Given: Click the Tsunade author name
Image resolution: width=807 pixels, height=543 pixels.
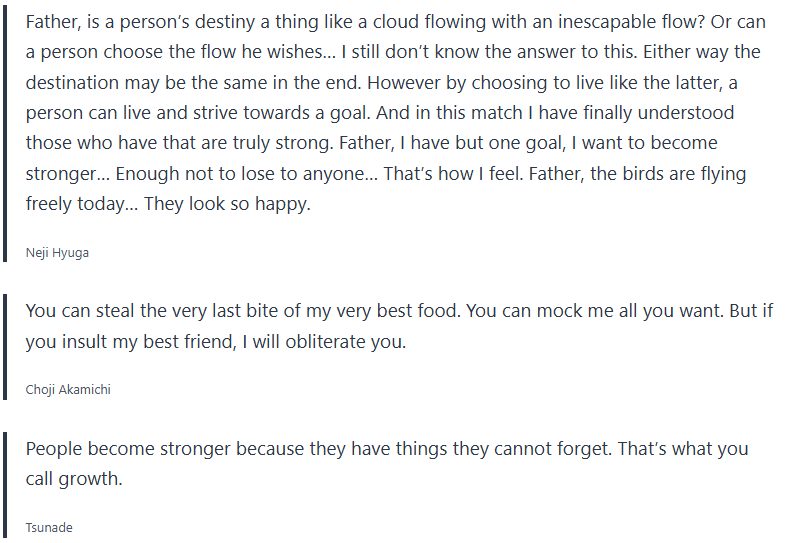Looking at the screenshot, I should 49,527.
